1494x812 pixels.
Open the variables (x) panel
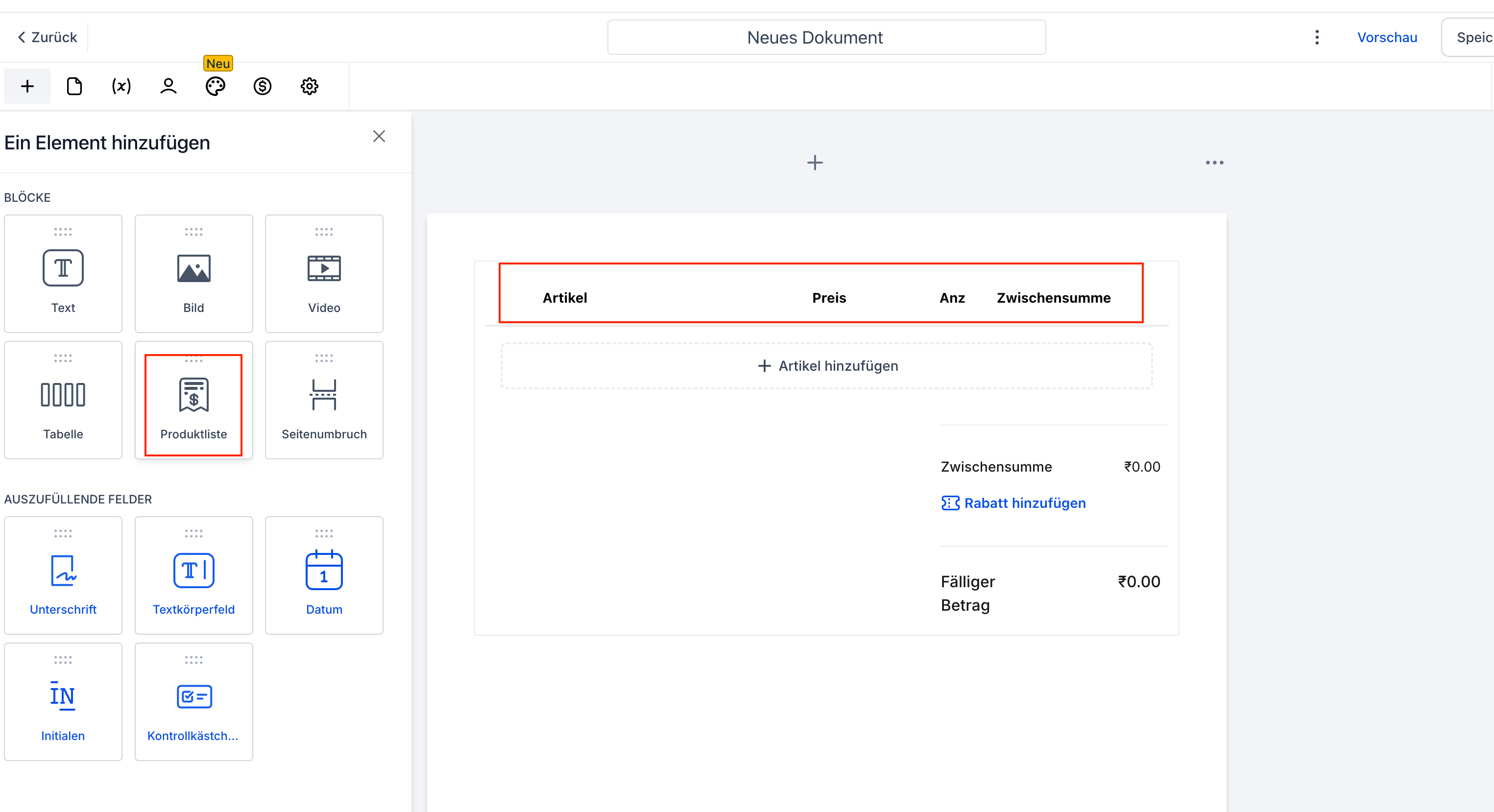click(x=121, y=86)
